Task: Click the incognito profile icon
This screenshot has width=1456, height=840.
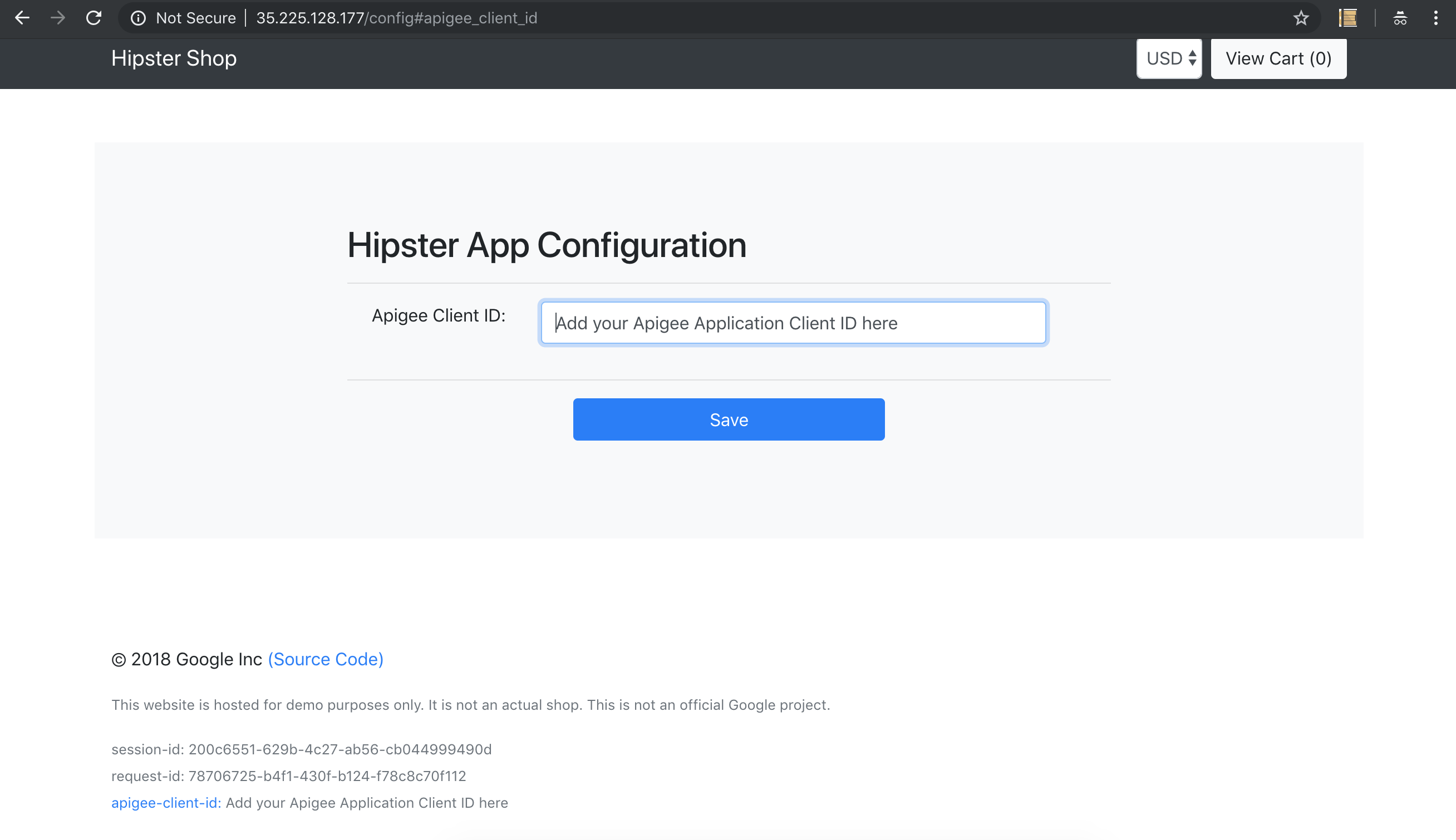Action: click(1400, 18)
